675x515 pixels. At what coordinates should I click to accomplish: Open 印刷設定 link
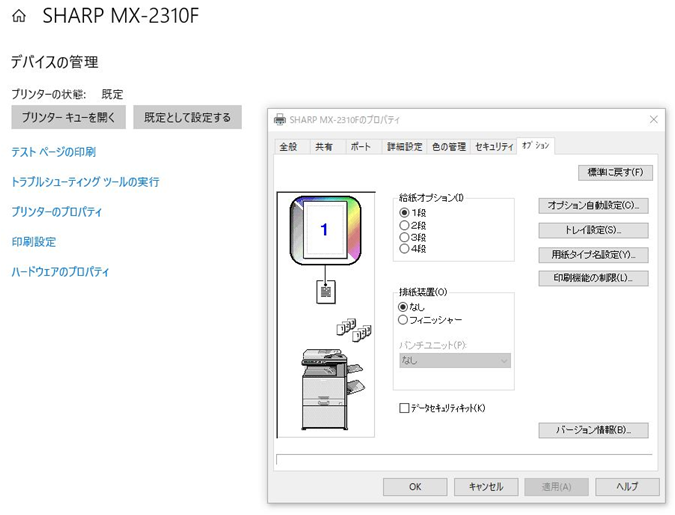click(x=34, y=242)
